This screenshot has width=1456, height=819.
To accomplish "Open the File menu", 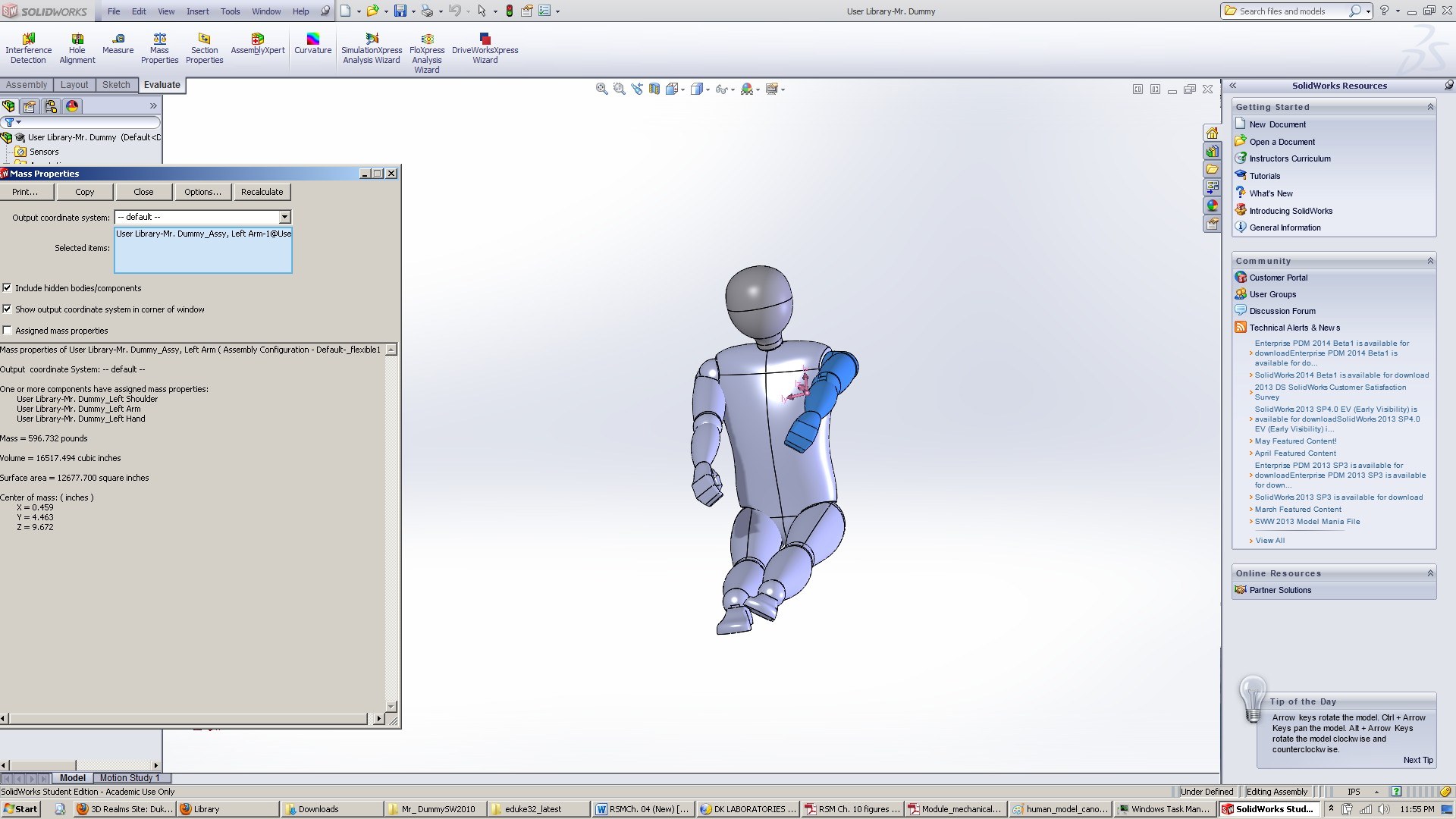I will coord(114,11).
